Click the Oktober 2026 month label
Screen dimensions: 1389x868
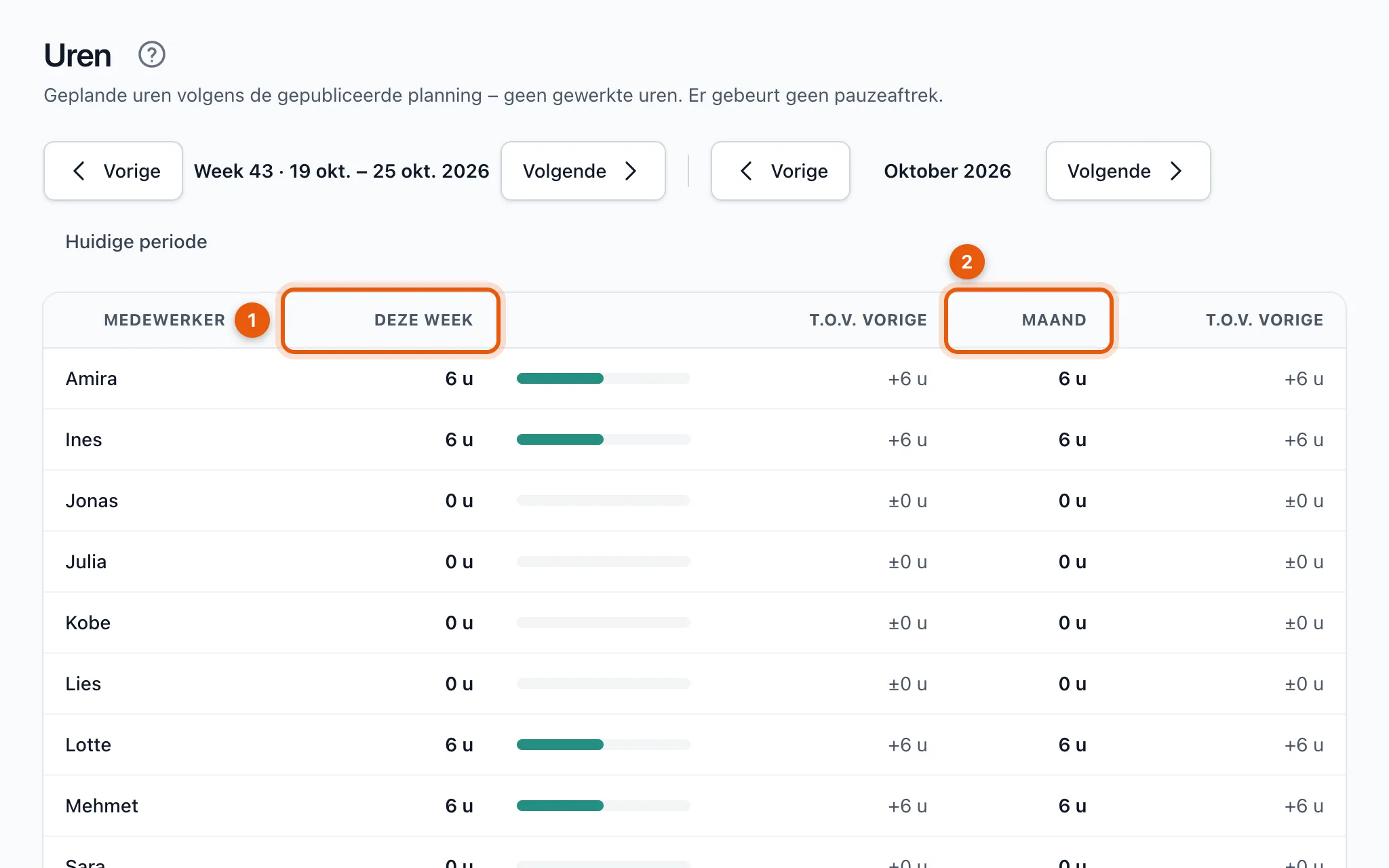point(947,171)
